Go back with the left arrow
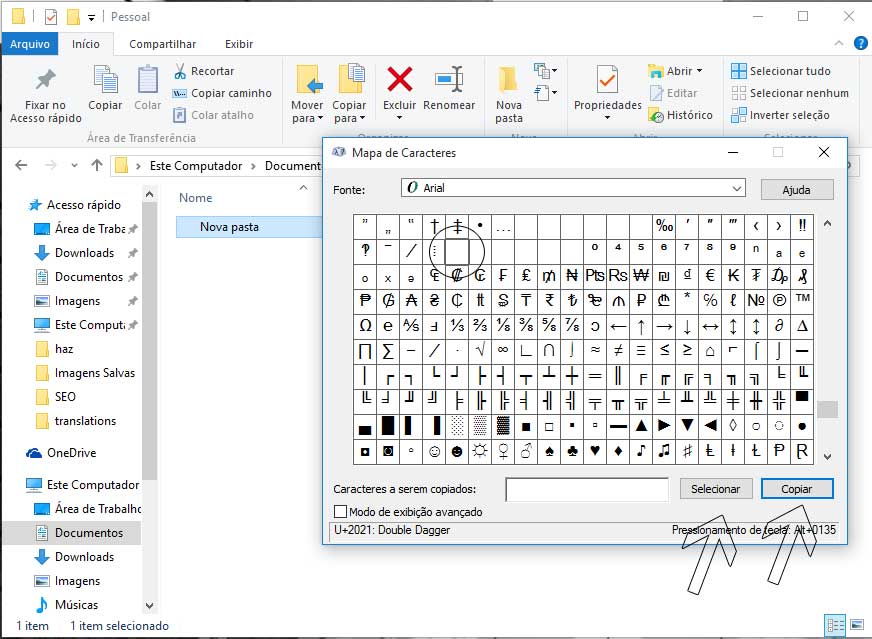The height and width of the screenshot is (639, 872). coord(21,165)
